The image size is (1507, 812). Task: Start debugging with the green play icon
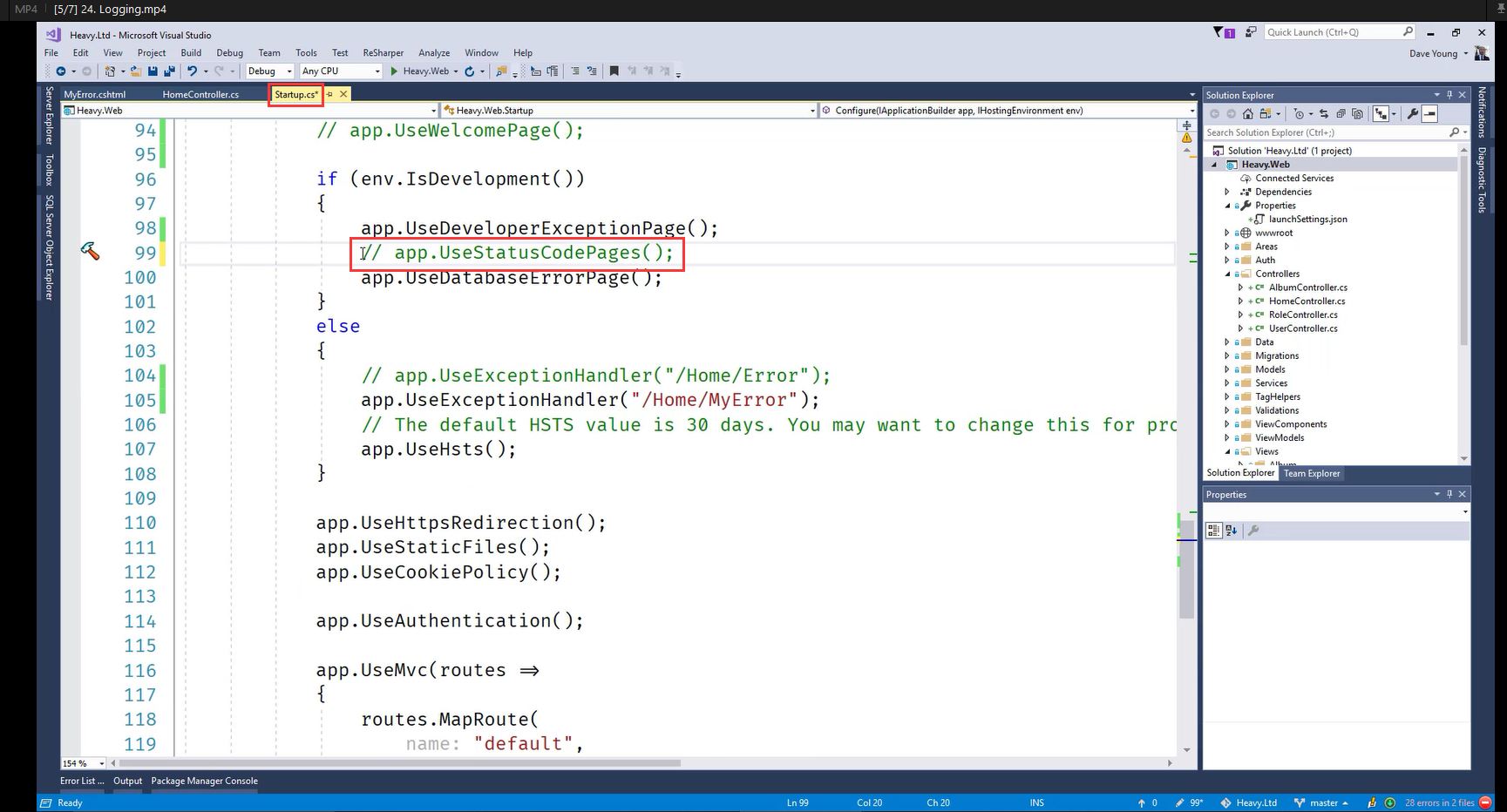click(x=394, y=71)
